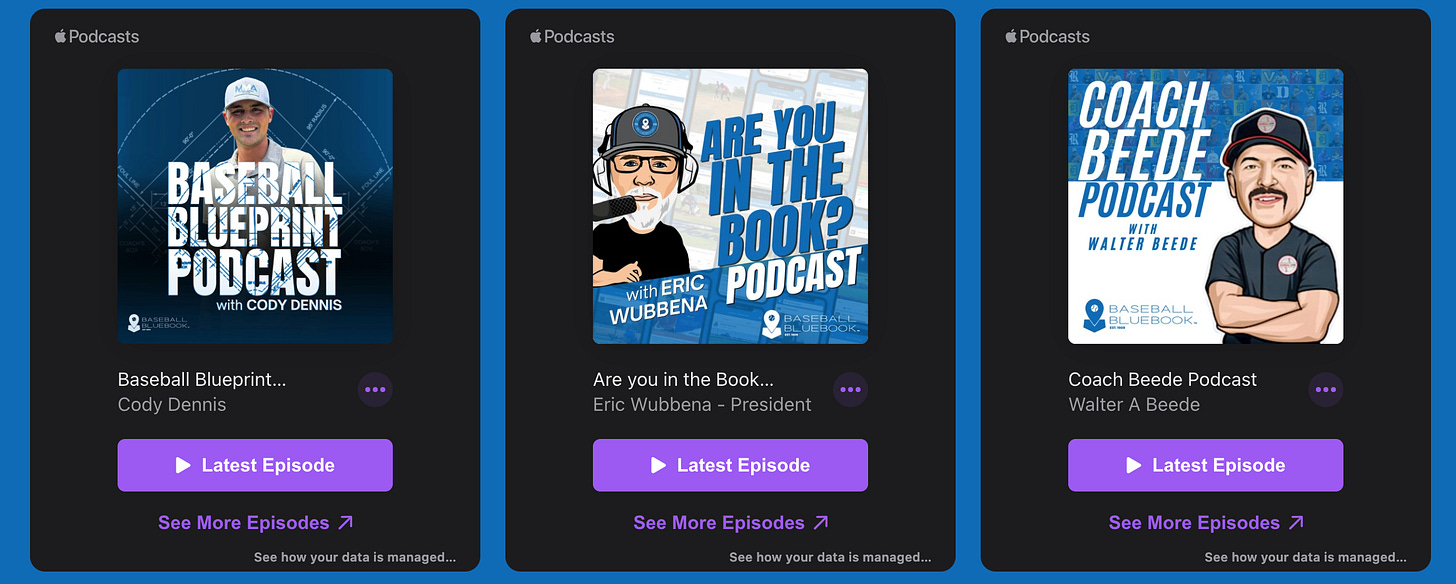
Task: See more episodes of Are you in the Book podcast
Action: tap(730, 523)
